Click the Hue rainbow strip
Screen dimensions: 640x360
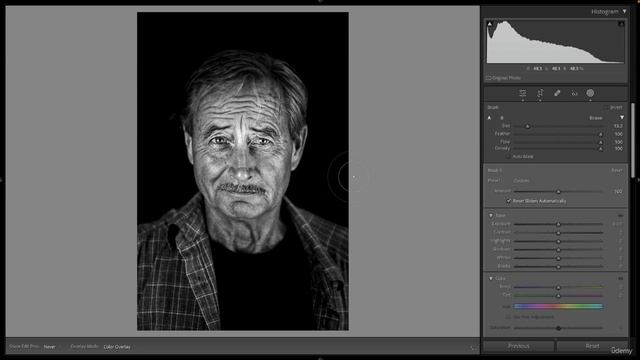[558, 306]
